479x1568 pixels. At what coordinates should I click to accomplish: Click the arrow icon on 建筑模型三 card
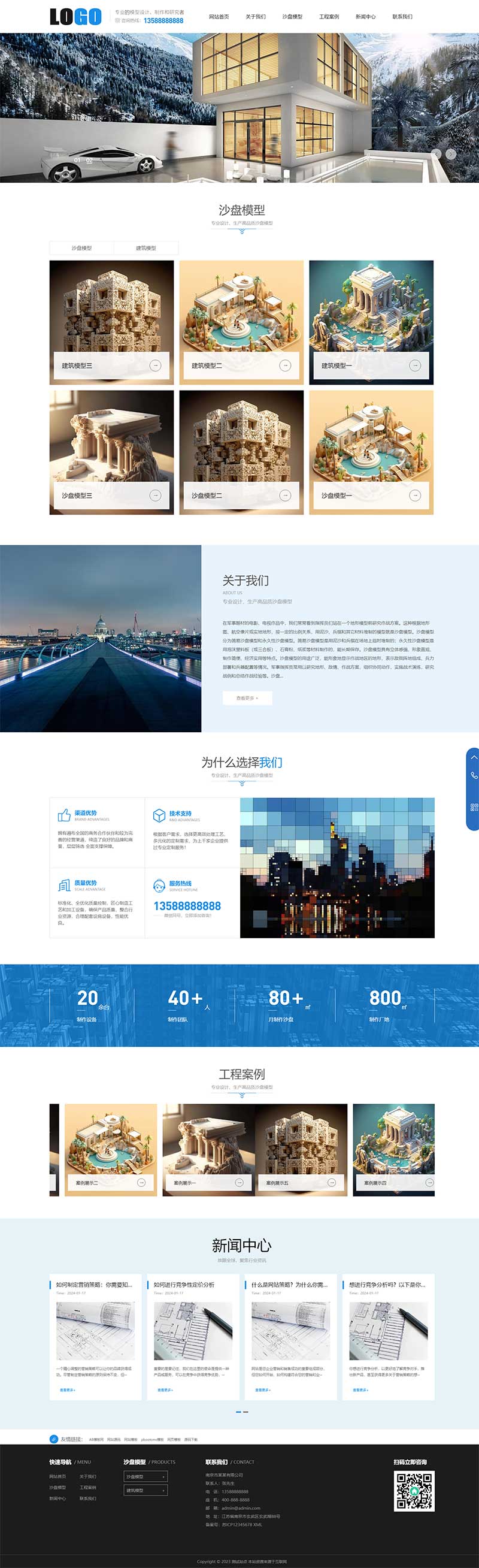pos(155,365)
